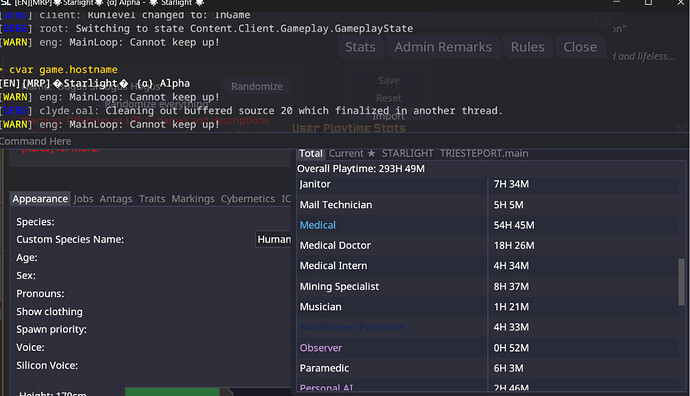Viewport: 690px width, 396px height.
Task: Open Admin Remarks
Action: point(443,47)
